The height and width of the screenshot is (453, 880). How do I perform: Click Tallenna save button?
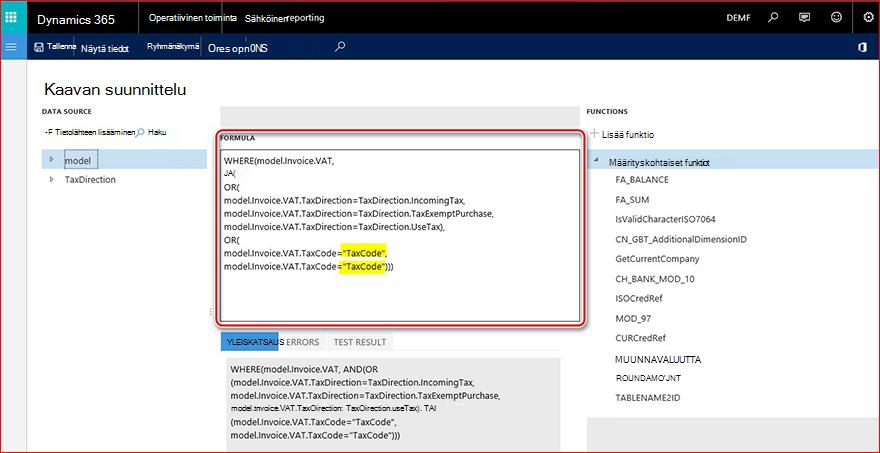point(54,48)
